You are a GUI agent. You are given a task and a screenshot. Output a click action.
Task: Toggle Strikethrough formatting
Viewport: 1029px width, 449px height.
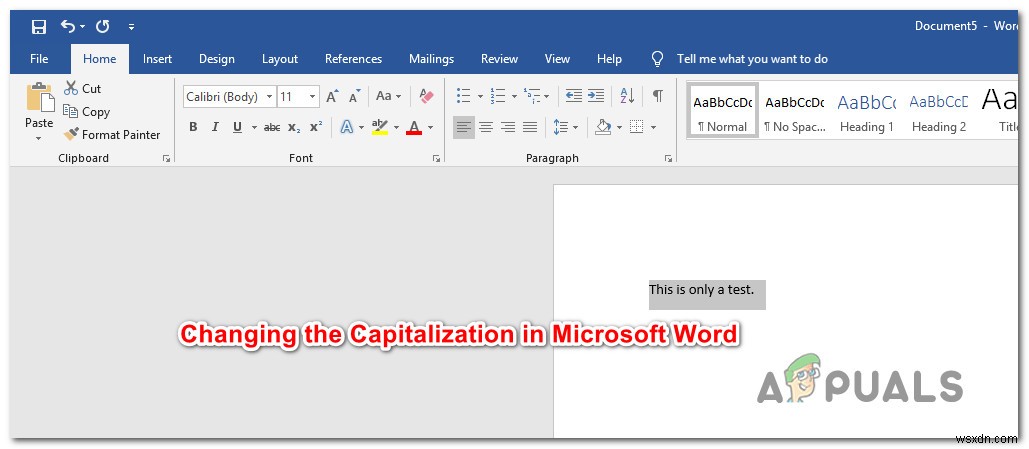tap(271, 127)
